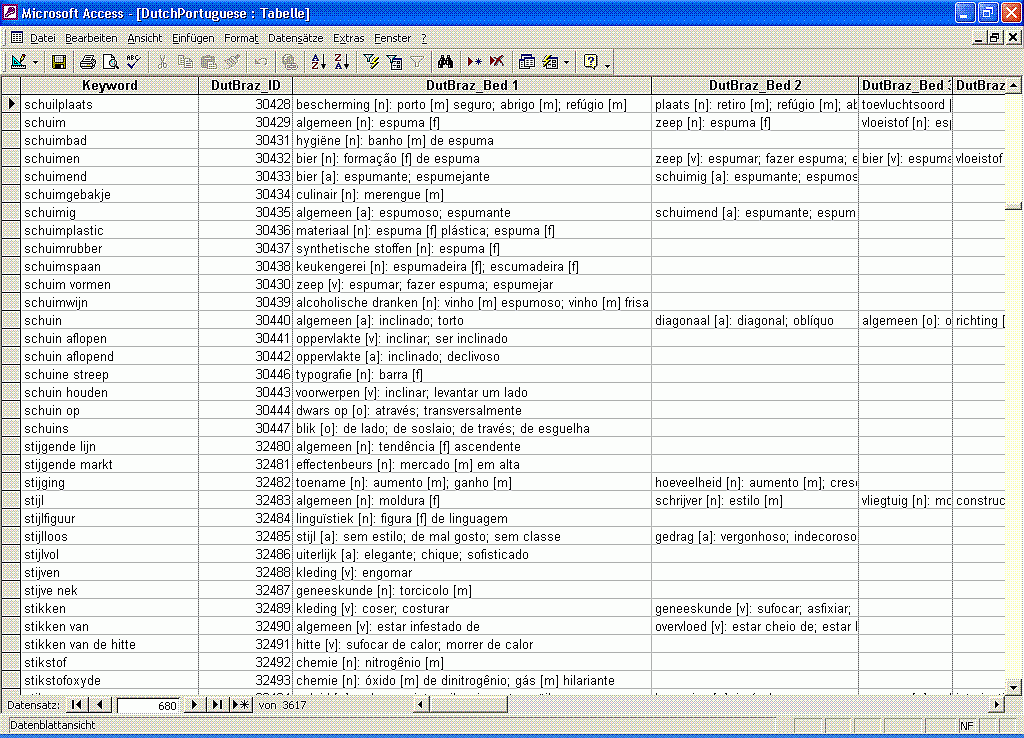Apply Filter by Selection (funnel with lightning)
This screenshot has height=738, width=1024.
(371, 62)
